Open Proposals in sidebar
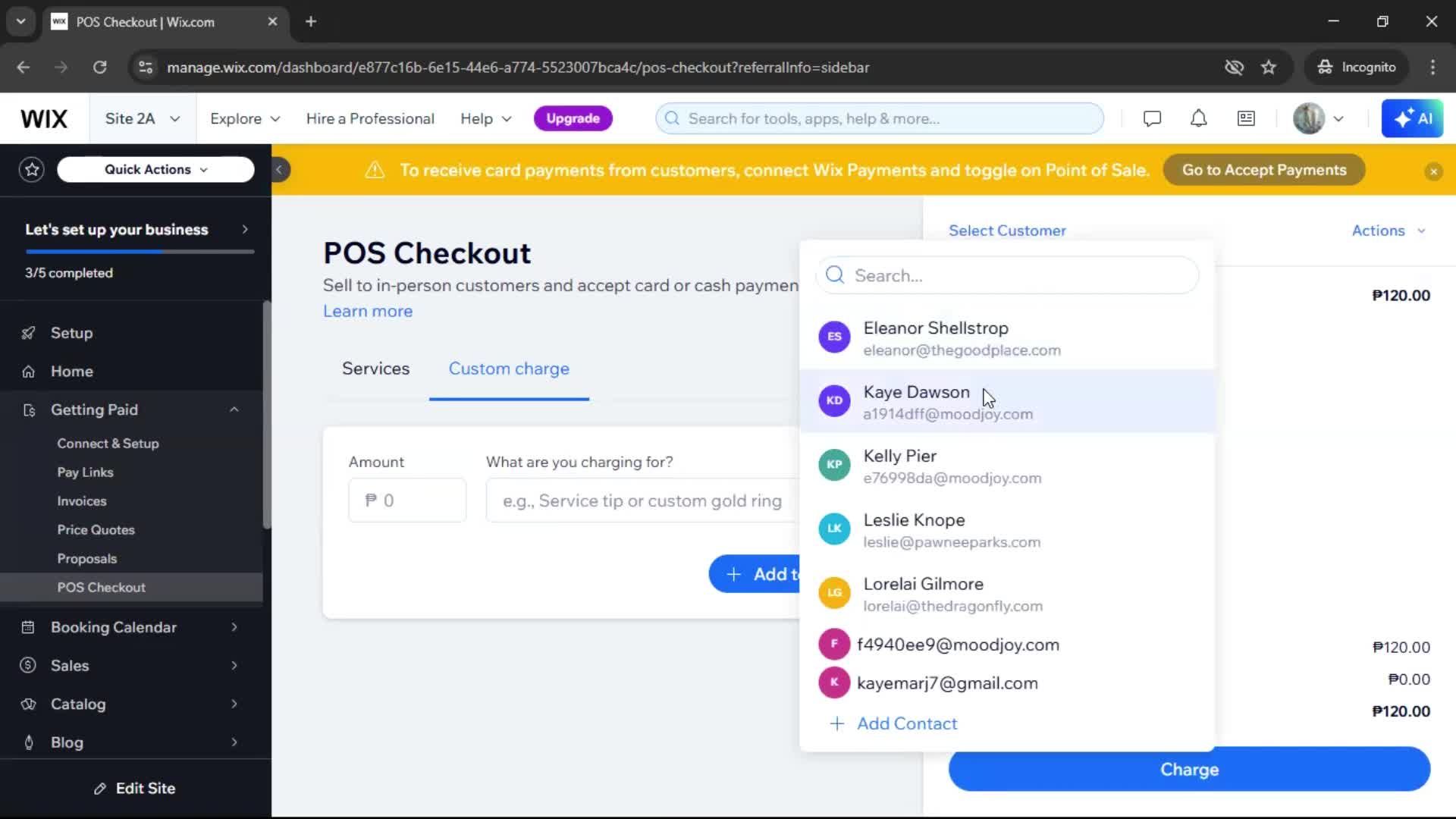The width and height of the screenshot is (1456, 819). [87, 559]
